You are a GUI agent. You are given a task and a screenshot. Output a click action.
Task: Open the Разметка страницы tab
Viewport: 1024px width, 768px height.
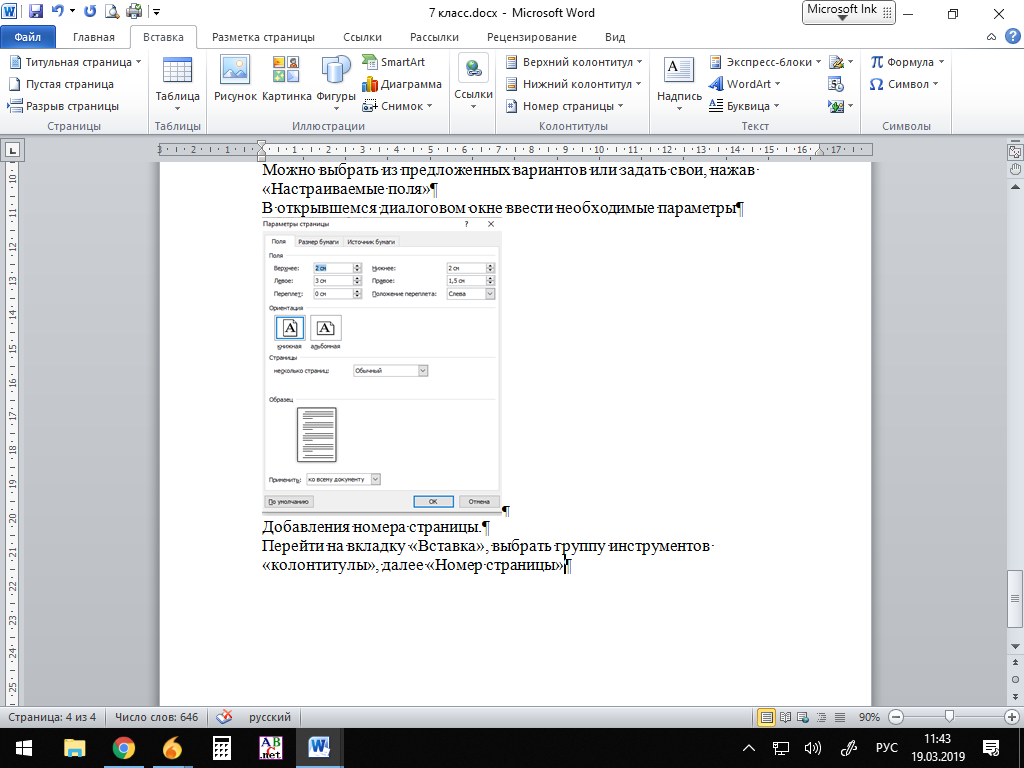tap(263, 37)
